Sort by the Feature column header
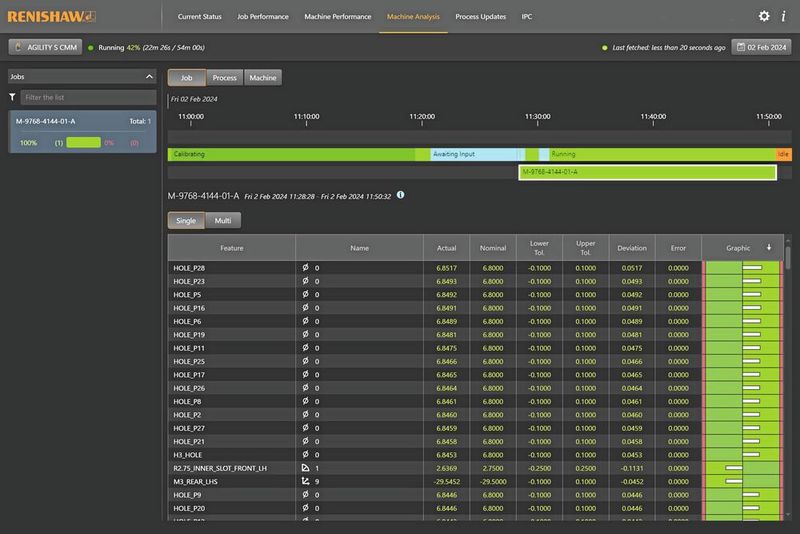Screen dimensions: 800x534 click(x=232, y=248)
